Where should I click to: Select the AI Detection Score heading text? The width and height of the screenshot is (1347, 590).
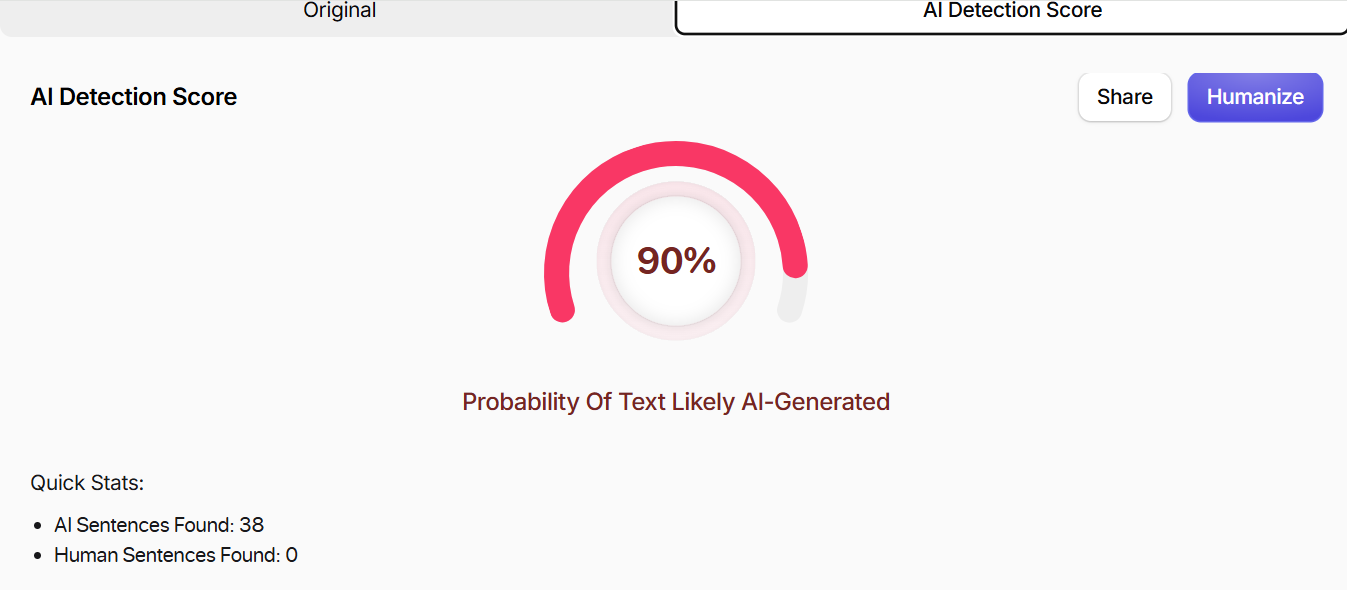[x=134, y=97]
